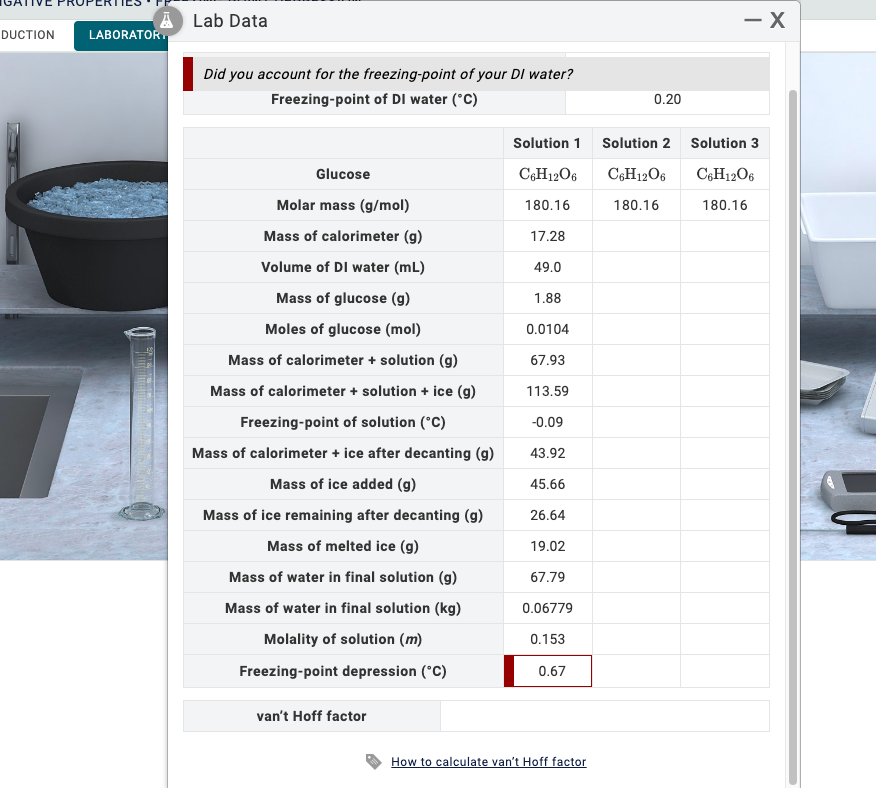Viewport: 876px width, 788px height.
Task: Click Solution 2 mass of calorimeter cell
Action: click(636, 236)
